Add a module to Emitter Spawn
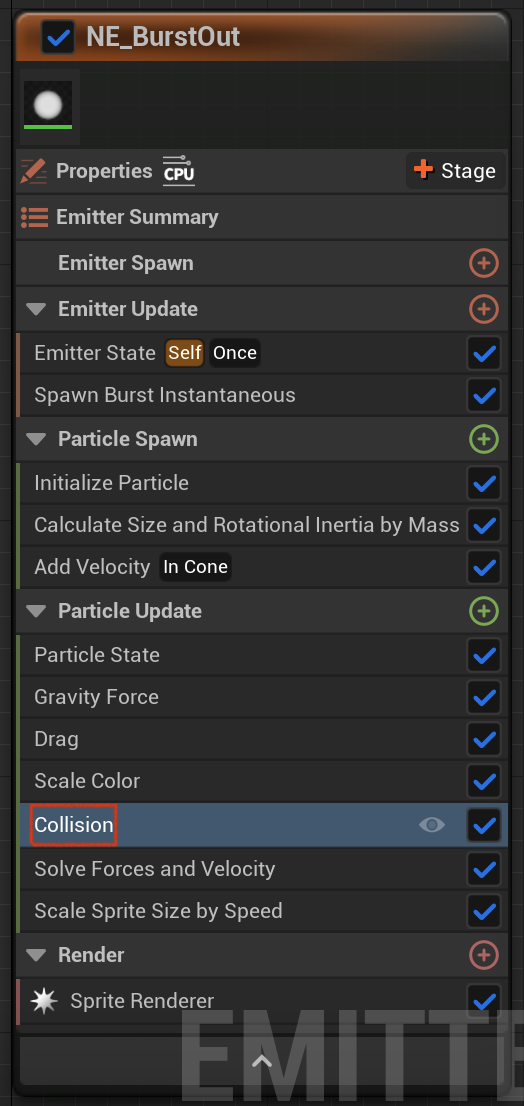524x1106 pixels. (484, 264)
